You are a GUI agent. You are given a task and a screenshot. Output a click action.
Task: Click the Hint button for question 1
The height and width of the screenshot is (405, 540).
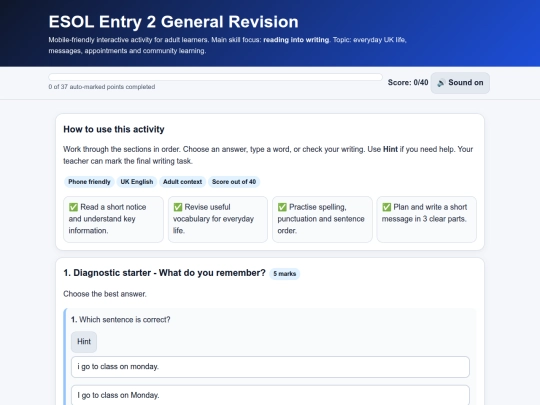(84, 342)
